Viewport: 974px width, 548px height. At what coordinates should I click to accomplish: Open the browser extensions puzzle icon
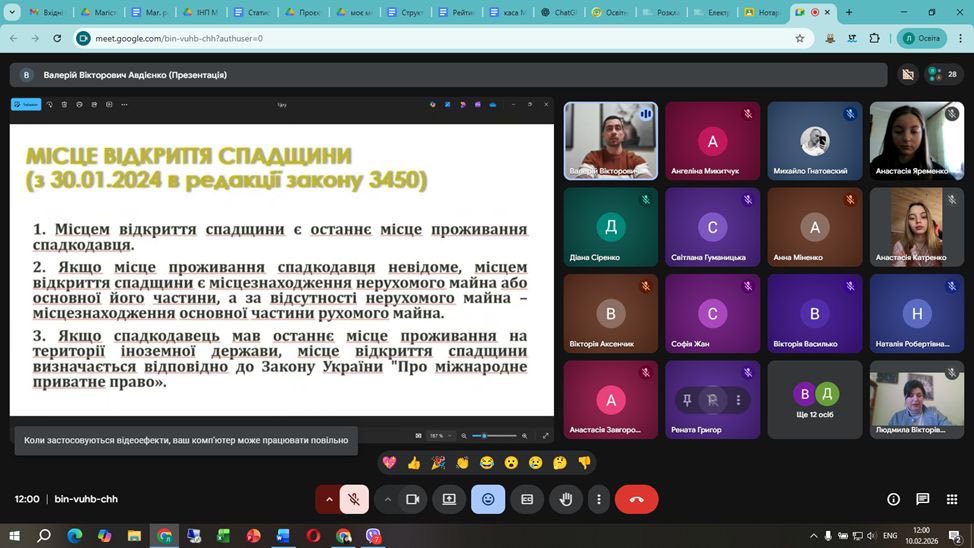point(875,39)
